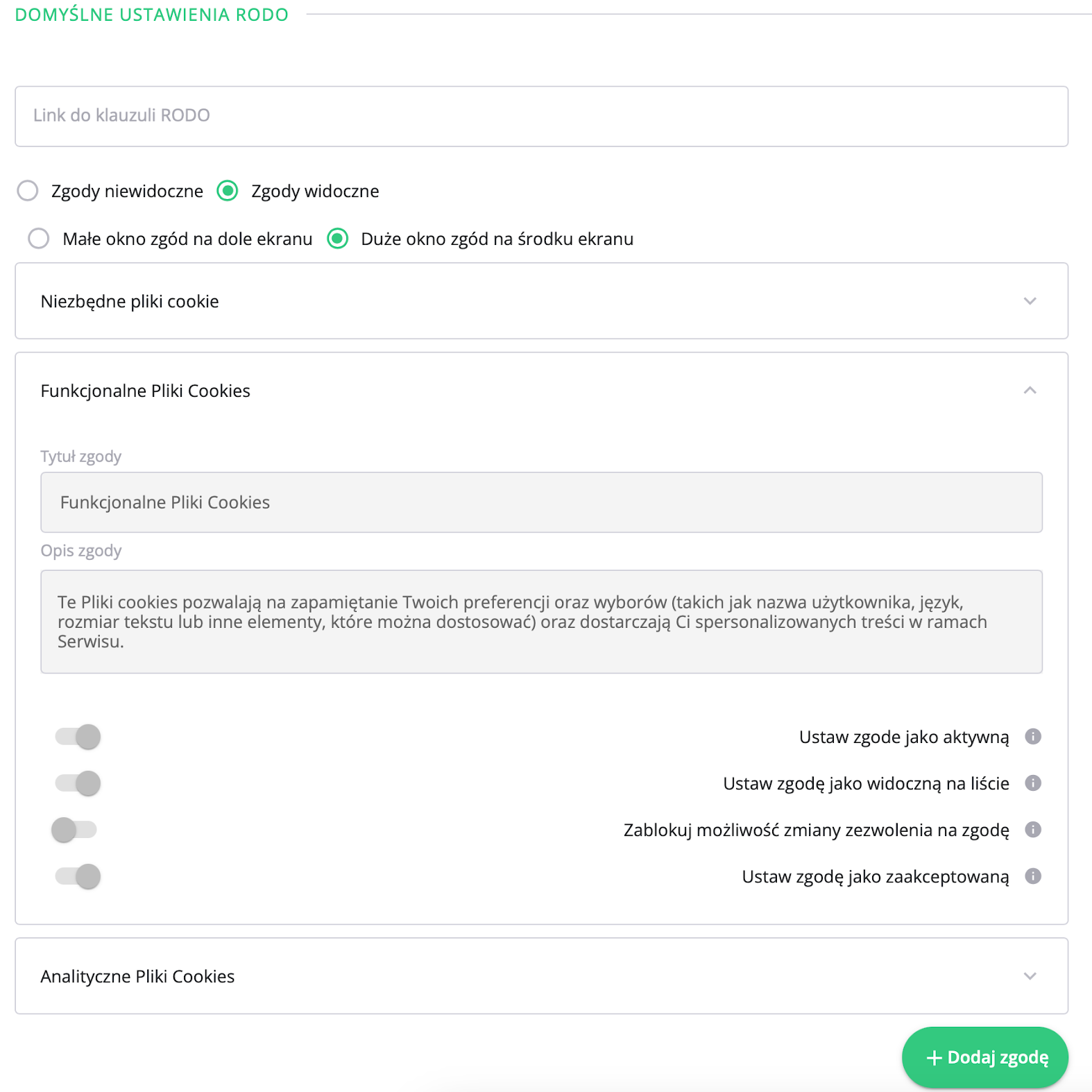Click info icon next to 'jako zaakceptowaną'
Image resolution: width=1092 pixels, height=1092 pixels.
tap(1032, 876)
